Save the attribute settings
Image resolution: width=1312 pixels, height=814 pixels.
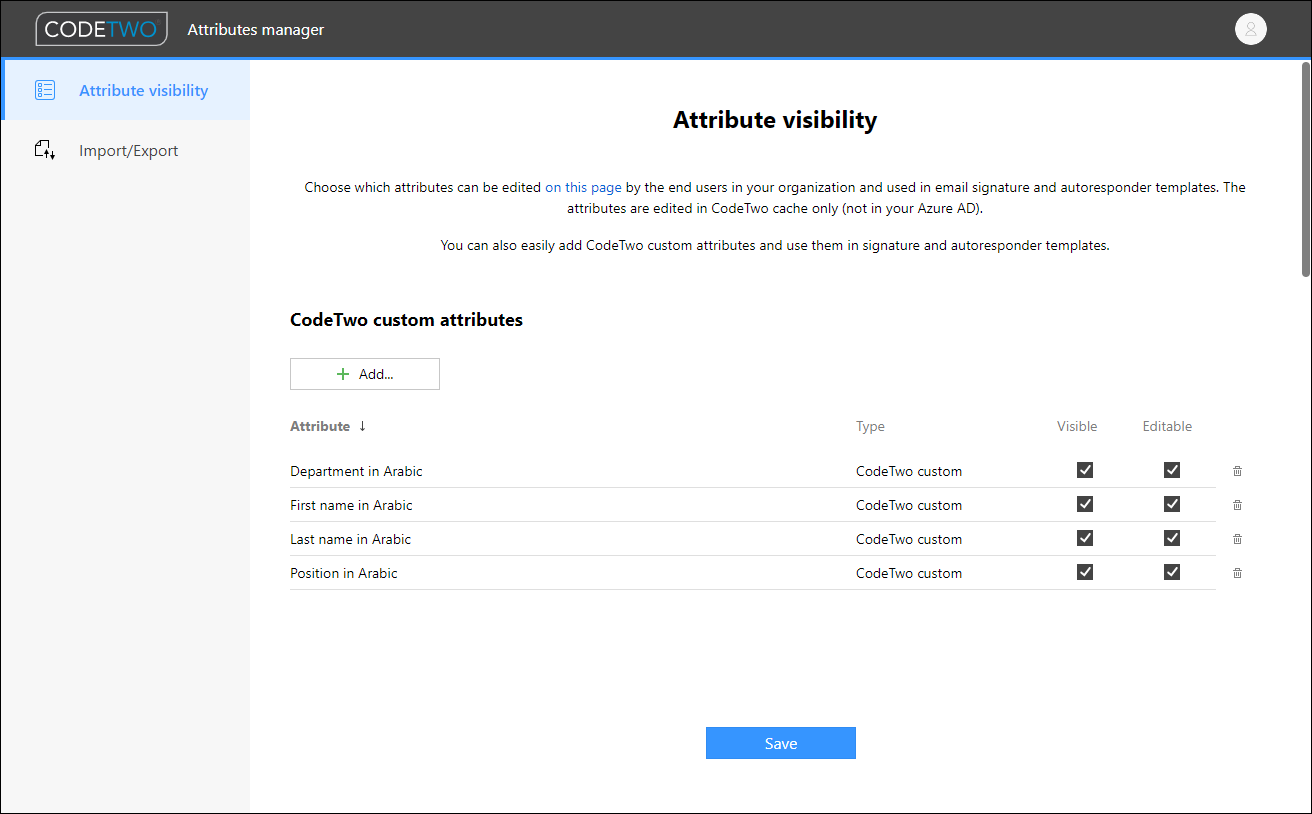click(x=781, y=743)
